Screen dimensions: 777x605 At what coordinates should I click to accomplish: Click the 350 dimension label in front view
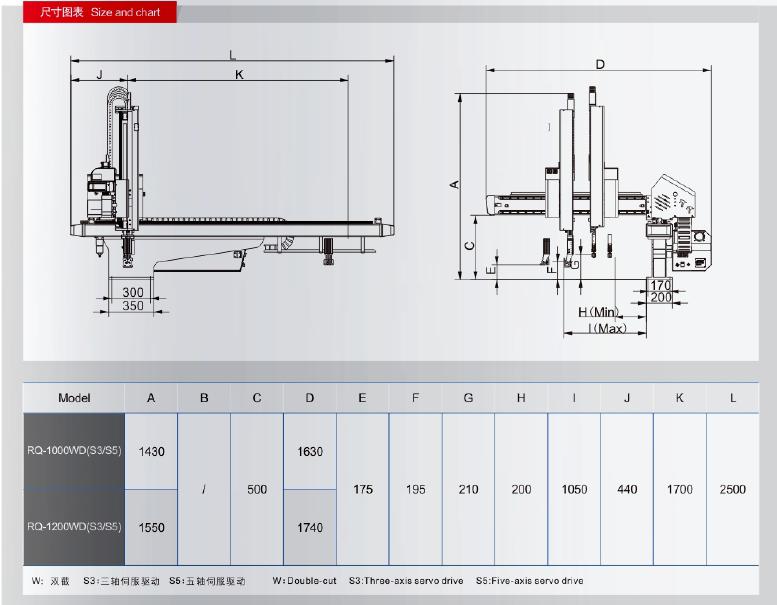132,306
